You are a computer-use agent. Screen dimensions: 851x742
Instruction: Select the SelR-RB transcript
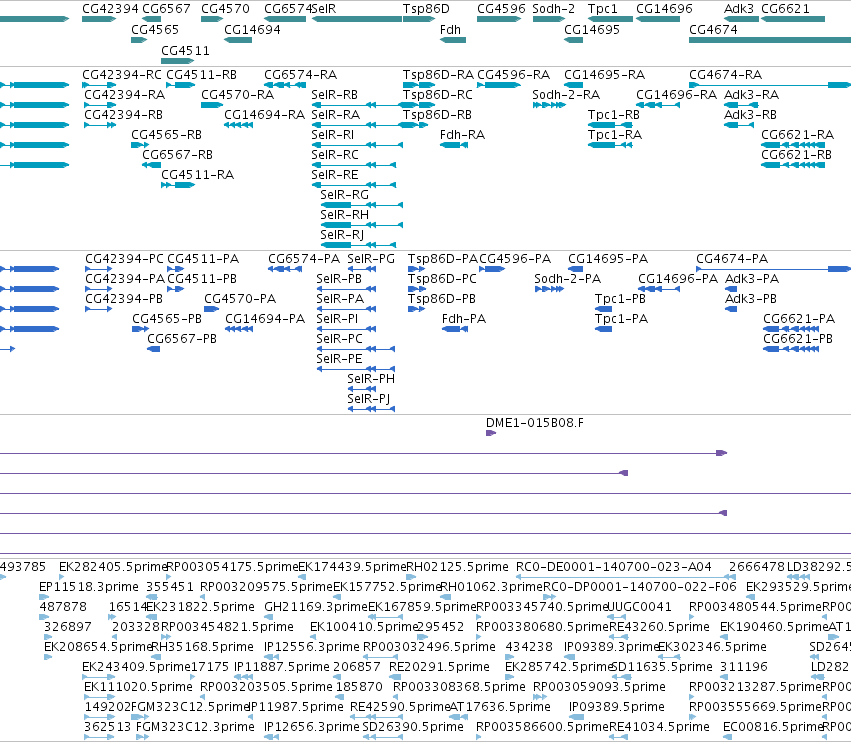(357, 105)
